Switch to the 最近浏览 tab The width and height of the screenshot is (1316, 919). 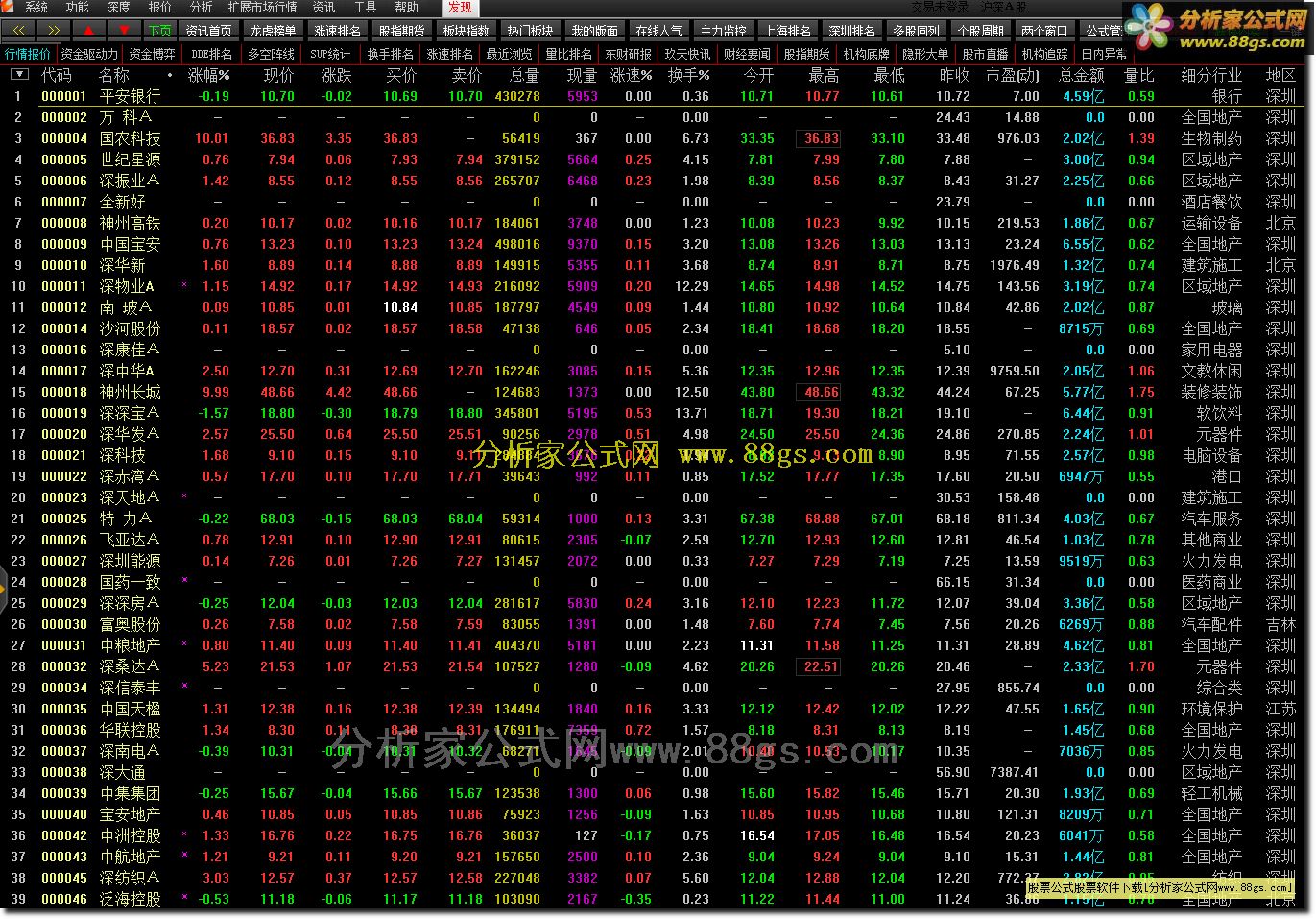(510, 54)
